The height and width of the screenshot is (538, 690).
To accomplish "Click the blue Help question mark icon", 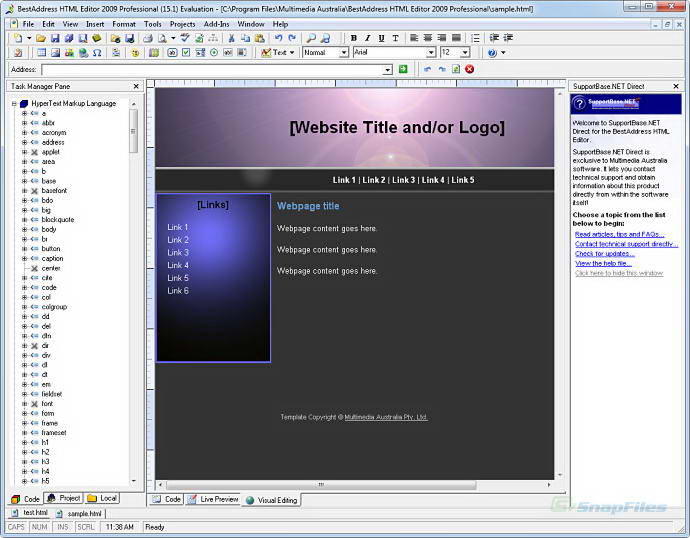I will click(x=492, y=53).
